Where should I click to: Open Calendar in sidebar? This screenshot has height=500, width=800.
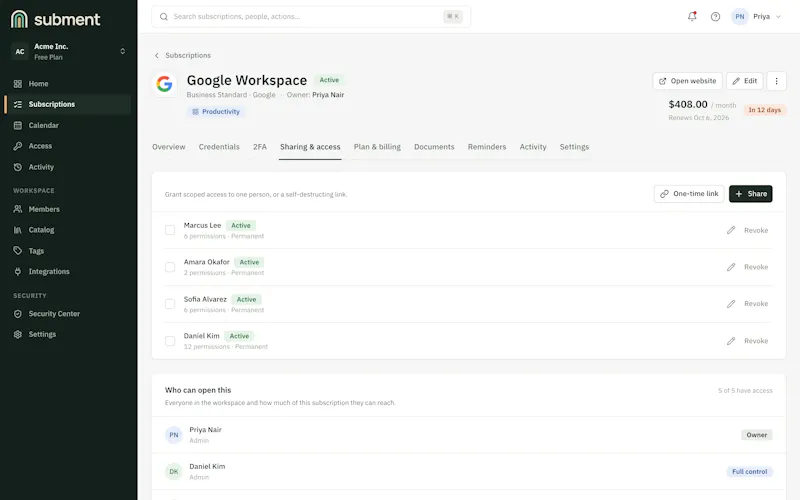tap(67, 126)
